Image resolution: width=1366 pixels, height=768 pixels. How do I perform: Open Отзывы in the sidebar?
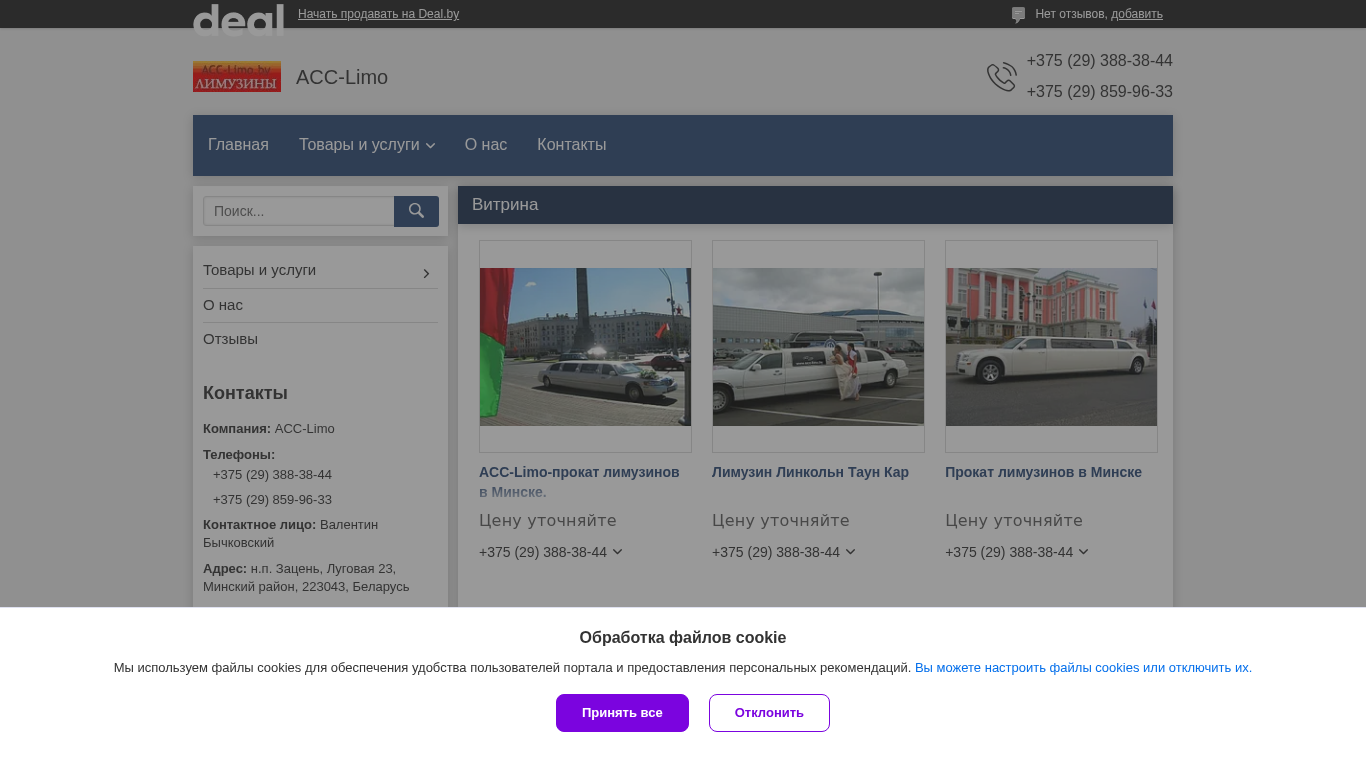tap(230, 339)
